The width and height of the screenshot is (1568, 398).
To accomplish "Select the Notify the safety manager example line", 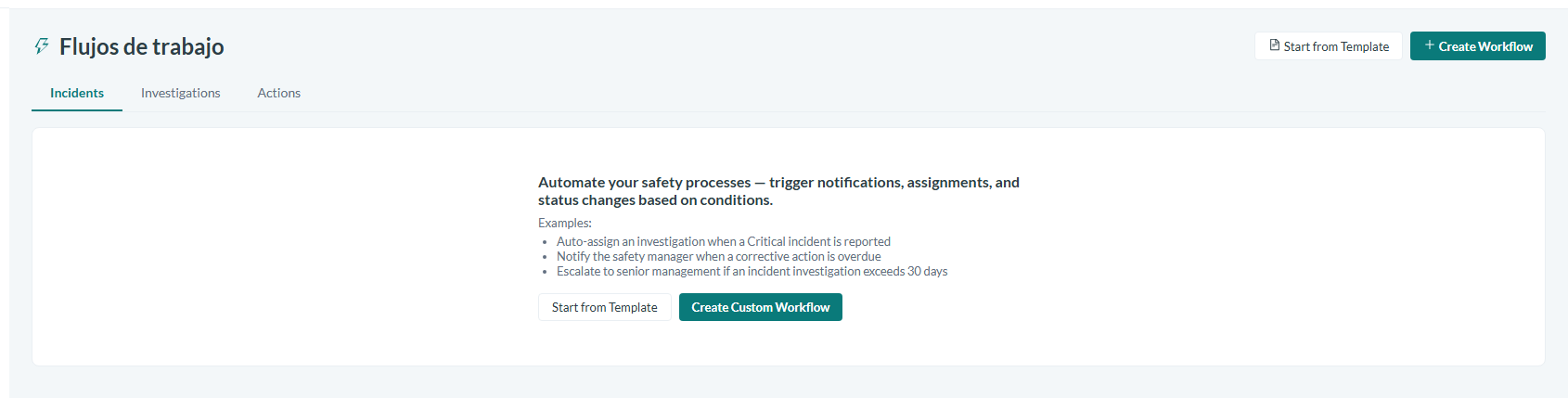I will [719, 256].
